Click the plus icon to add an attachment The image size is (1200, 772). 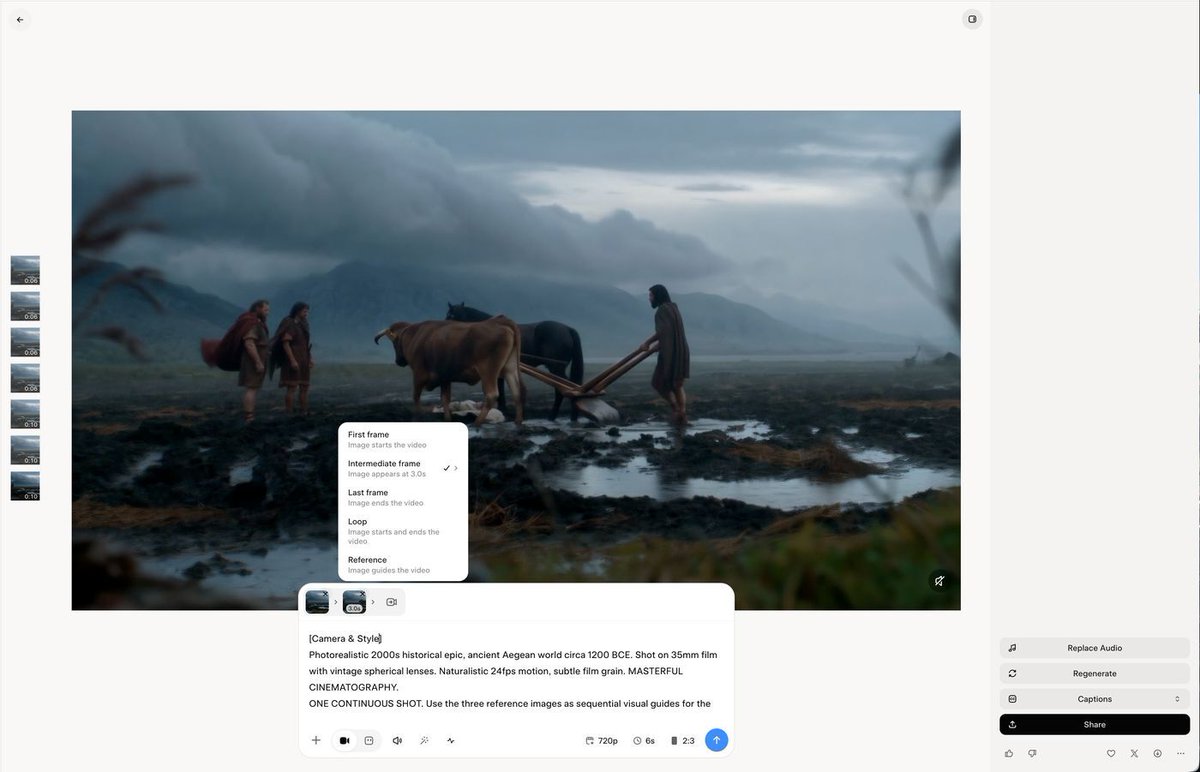coord(316,741)
